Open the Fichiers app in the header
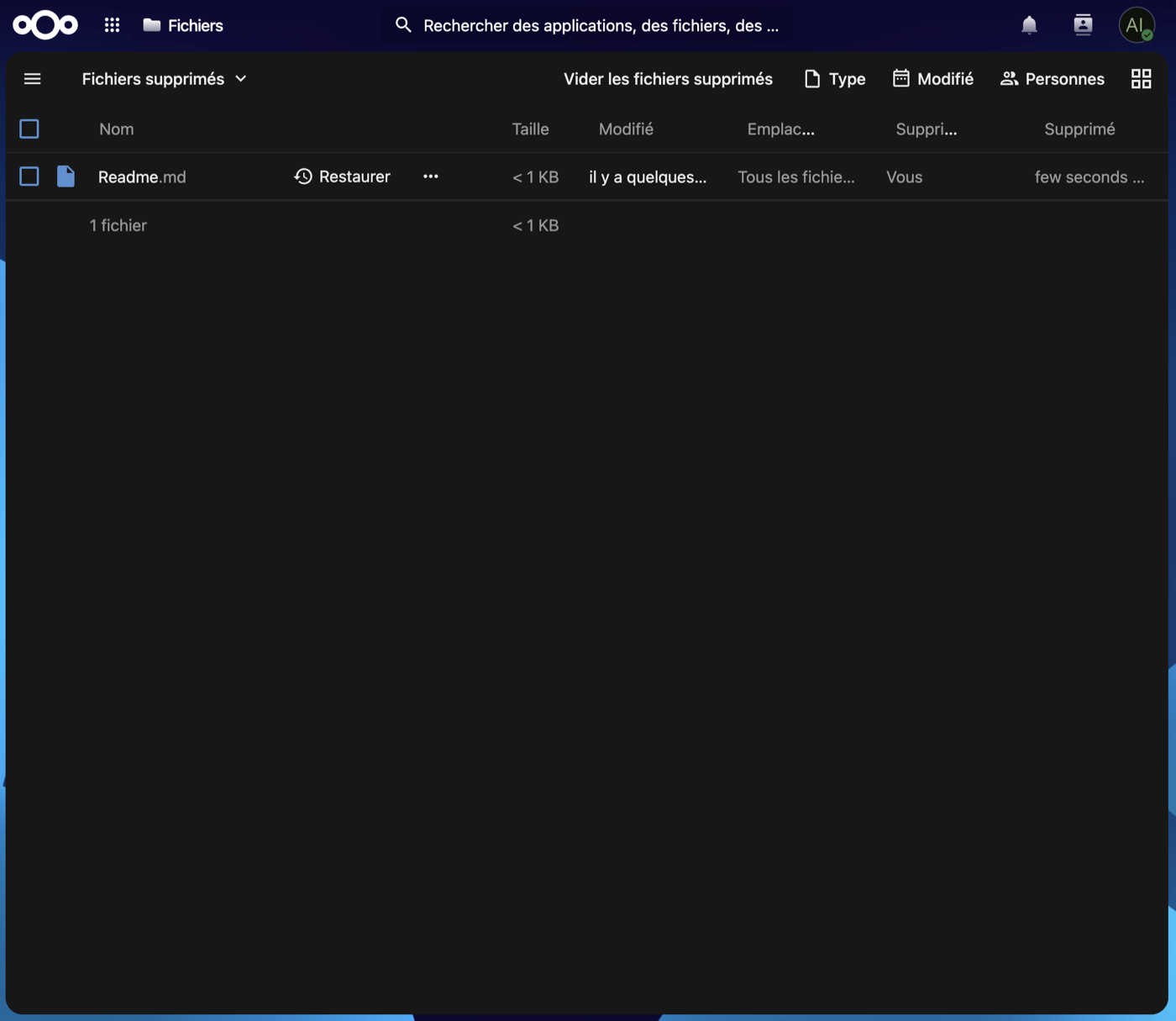1176x1021 pixels. 183,25
